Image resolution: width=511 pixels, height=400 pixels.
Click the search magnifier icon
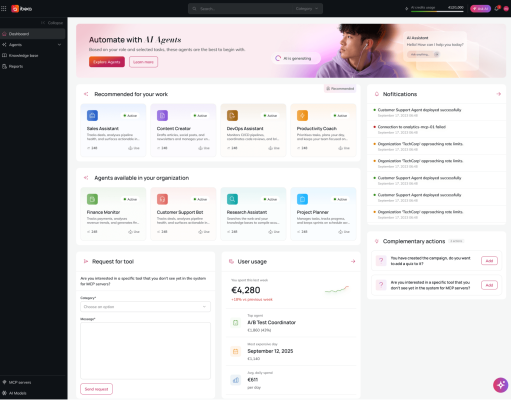coord(194,9)
